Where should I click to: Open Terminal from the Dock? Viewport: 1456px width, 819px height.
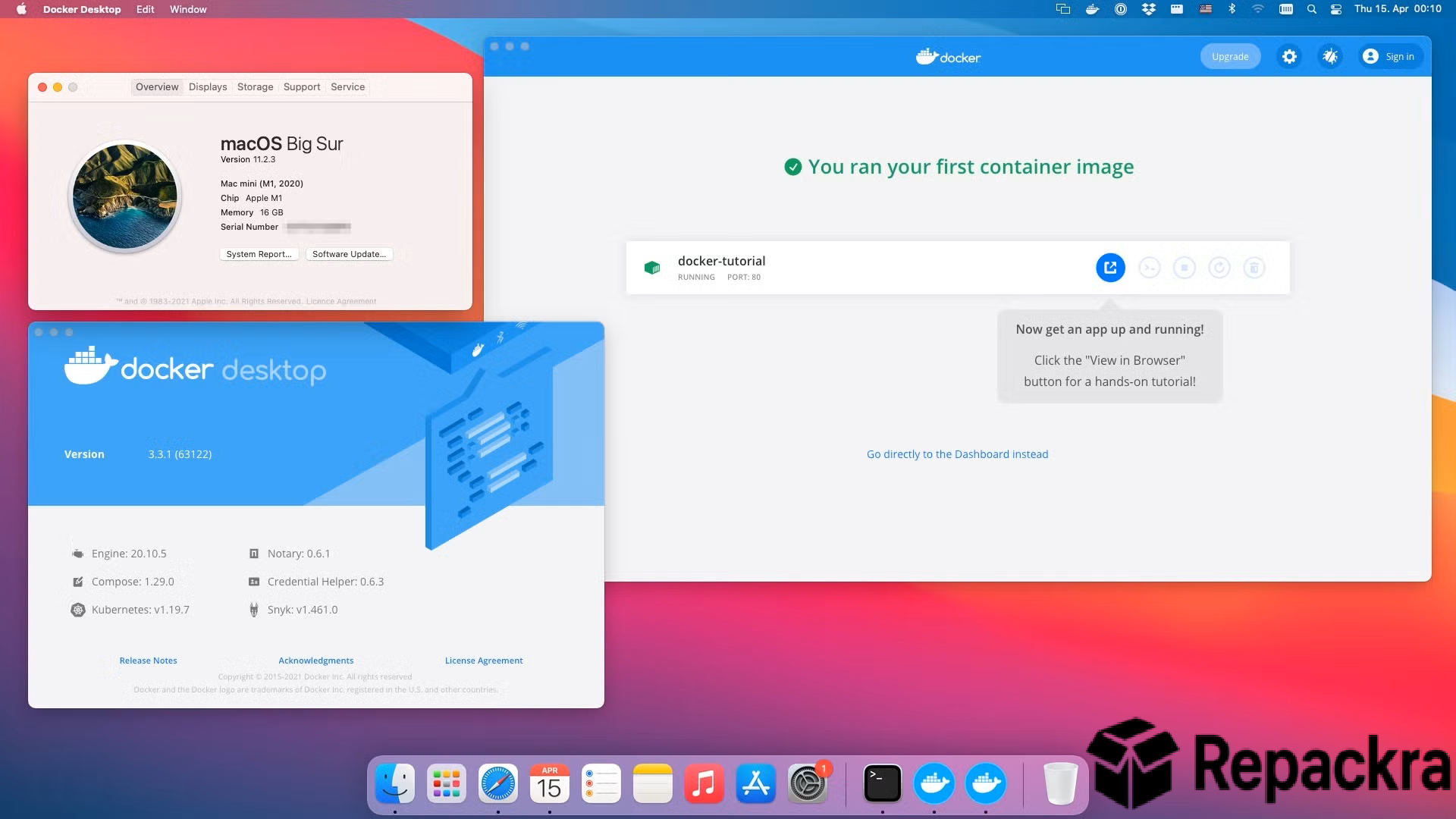coord(883,783)
